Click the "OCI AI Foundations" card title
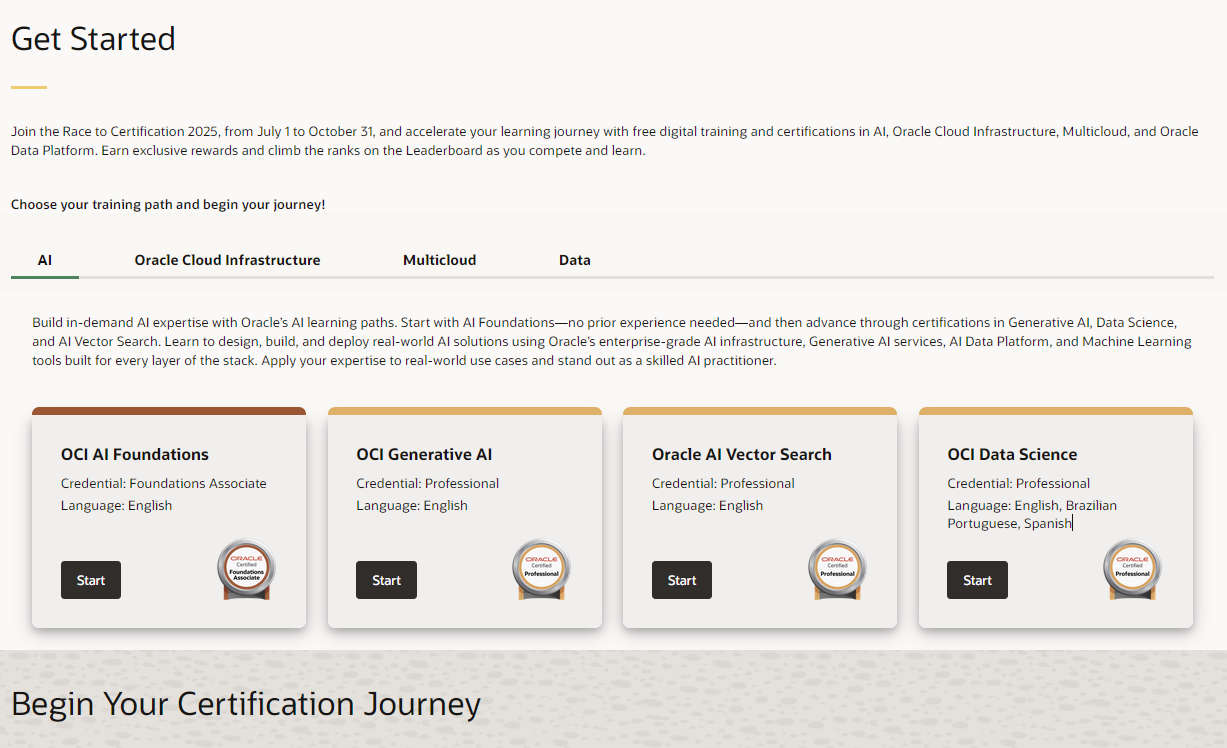 [135, 454]
